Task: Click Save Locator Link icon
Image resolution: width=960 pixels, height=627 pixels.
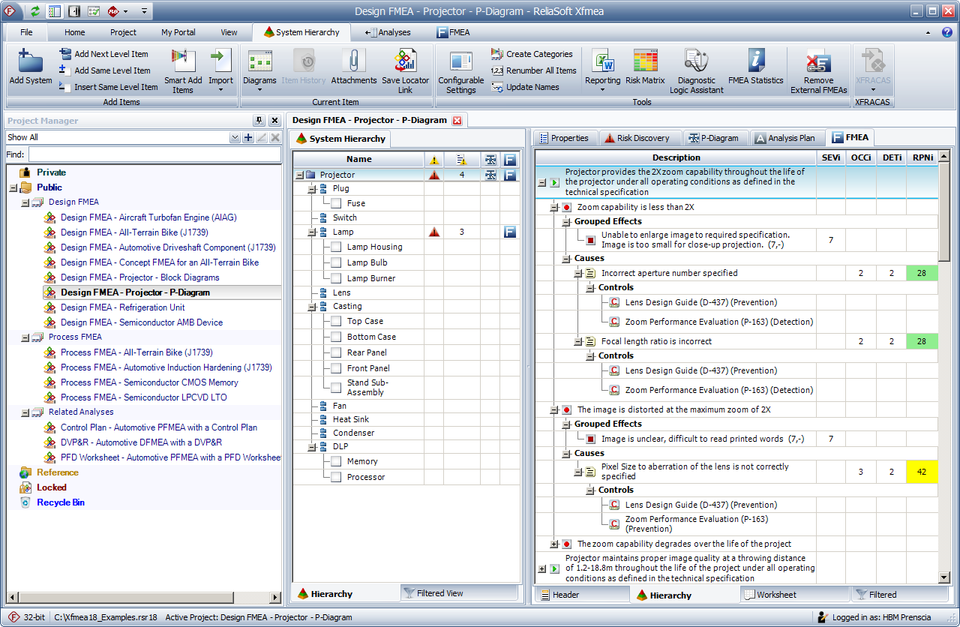Action: (405, 61)
